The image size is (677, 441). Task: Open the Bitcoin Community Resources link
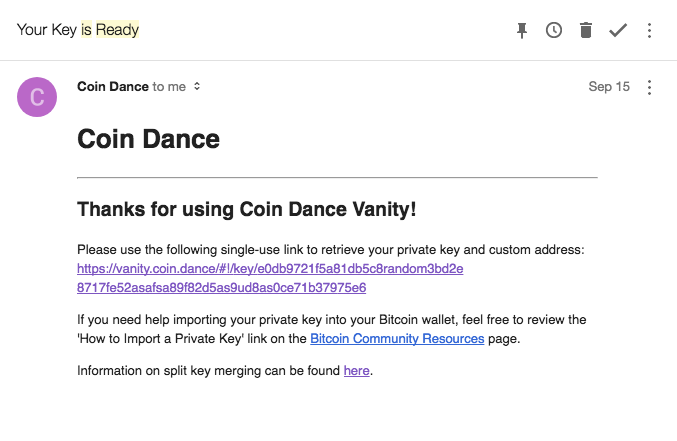tap(397, 338)
